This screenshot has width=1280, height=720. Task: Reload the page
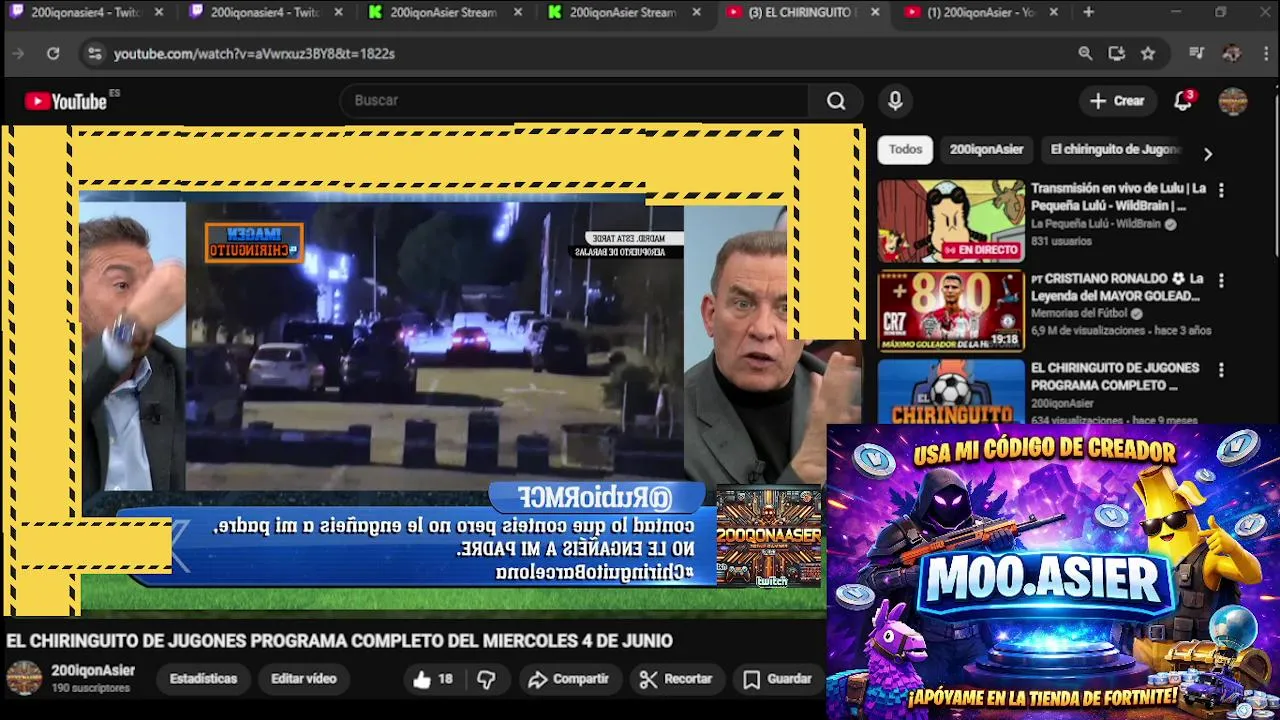pos(53,53)
